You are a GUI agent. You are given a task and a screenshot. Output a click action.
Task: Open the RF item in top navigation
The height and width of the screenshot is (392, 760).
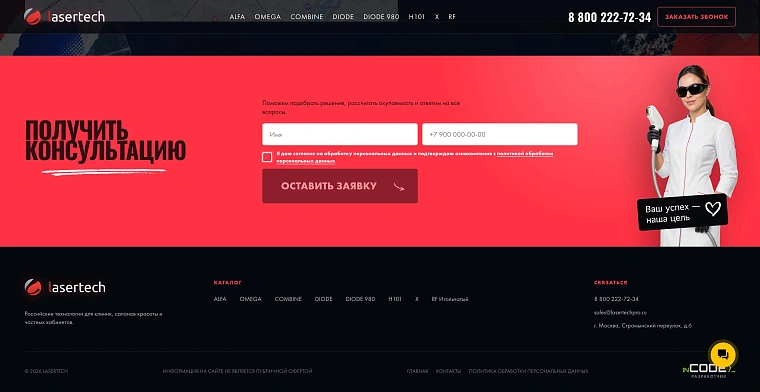452,16
